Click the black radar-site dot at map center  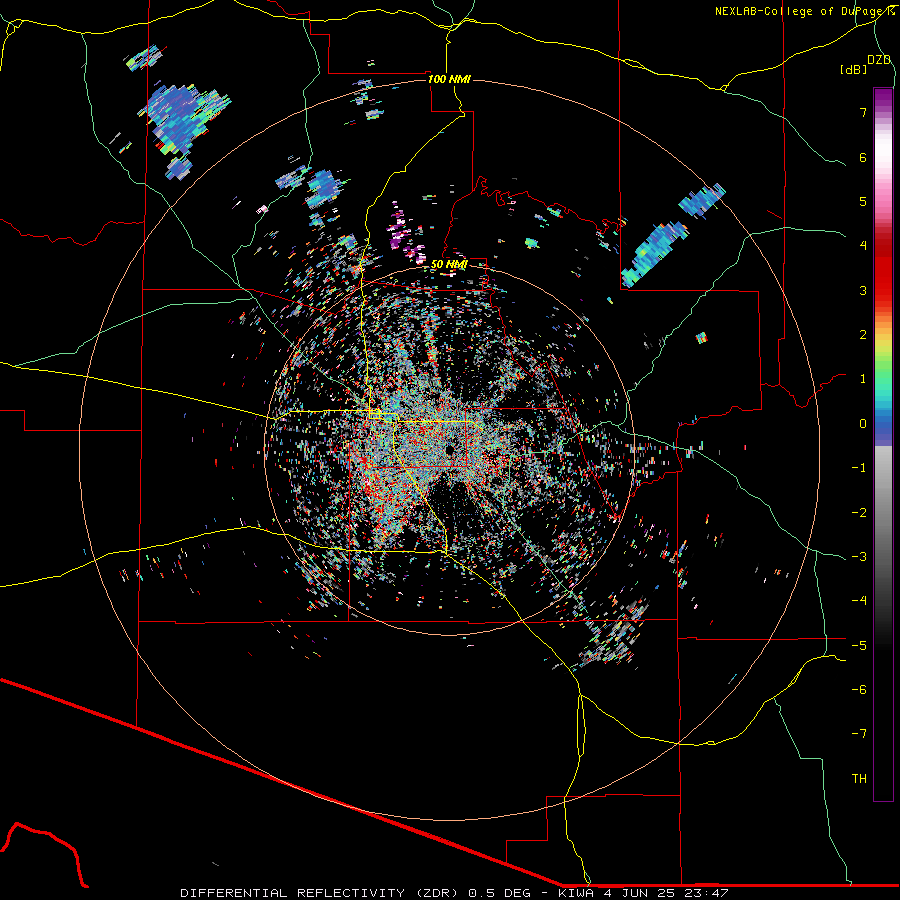coord(450,449)
